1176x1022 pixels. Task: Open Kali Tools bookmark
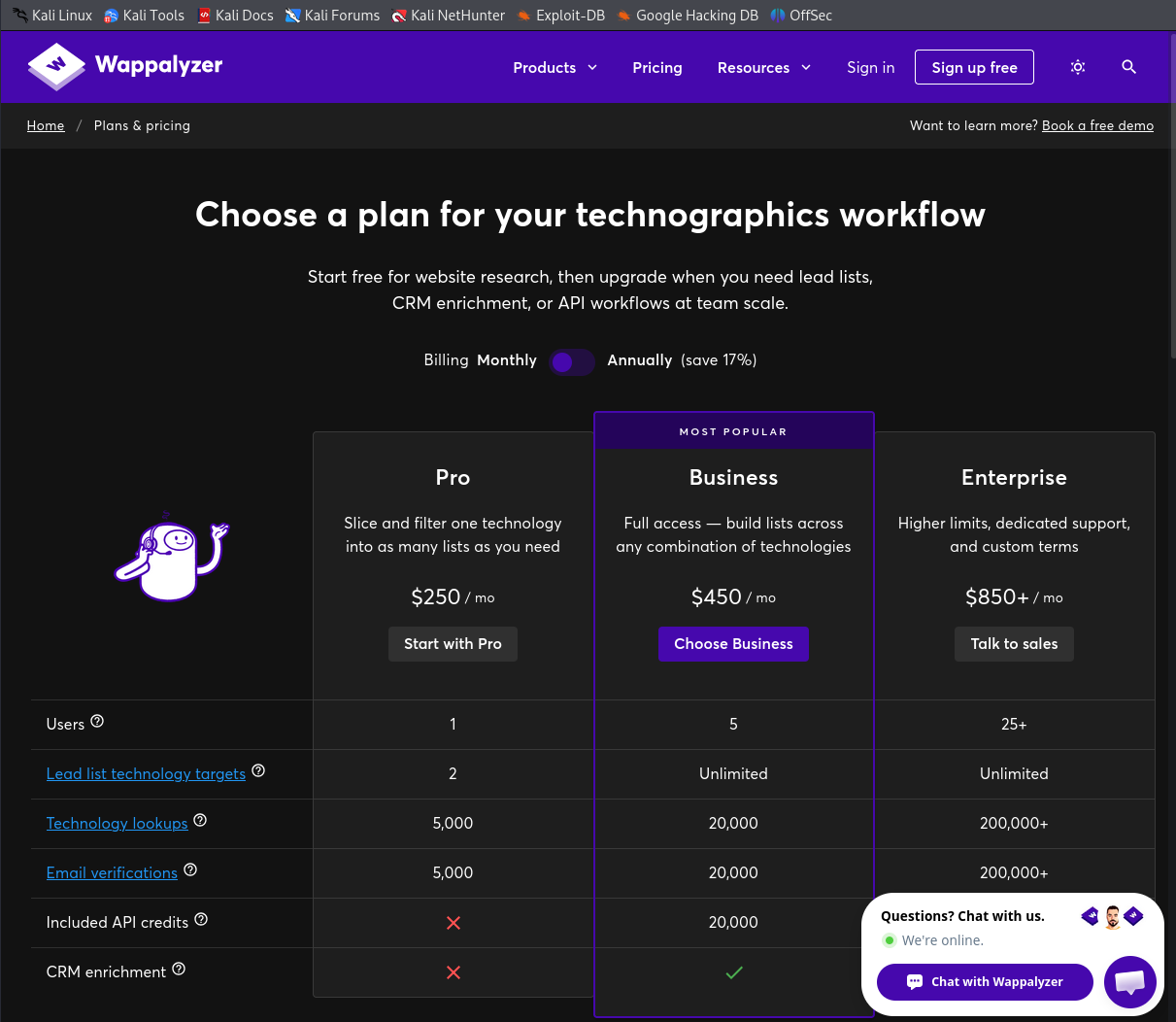coord(144,16)
